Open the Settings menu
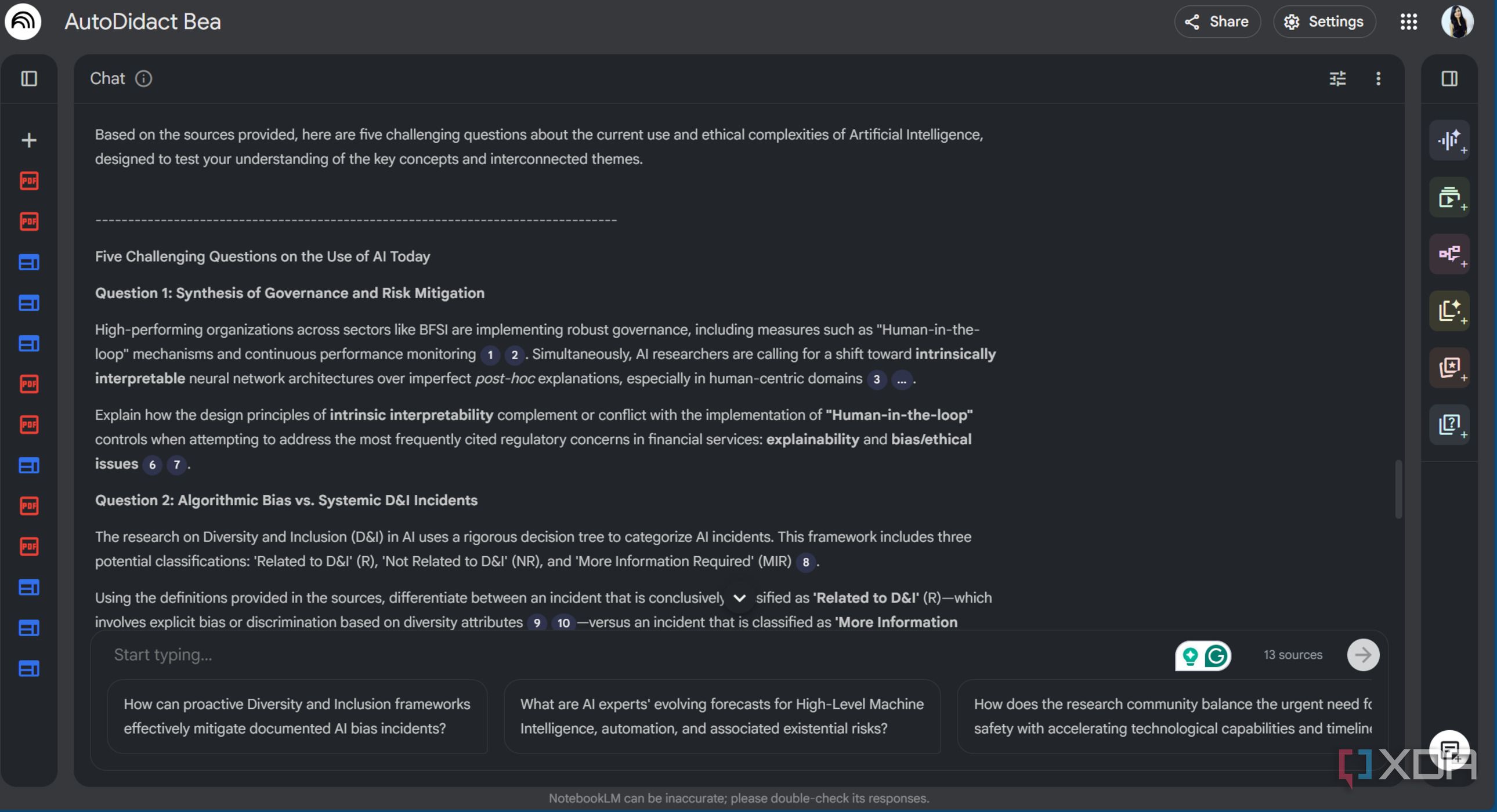This screenshot has width=1497, height=812. pos(1325,22)
